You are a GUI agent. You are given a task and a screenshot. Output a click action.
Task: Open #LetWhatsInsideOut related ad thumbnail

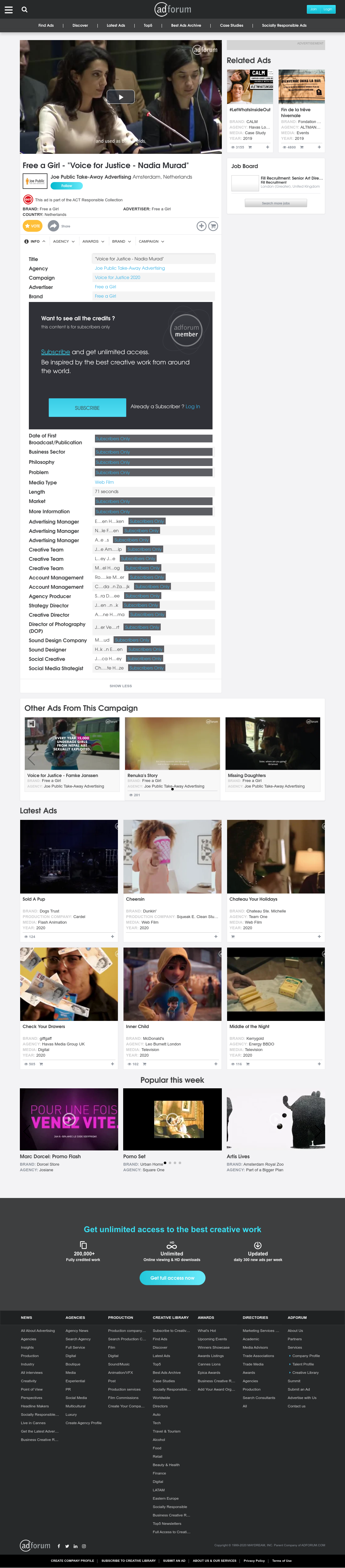click(250, 87)
